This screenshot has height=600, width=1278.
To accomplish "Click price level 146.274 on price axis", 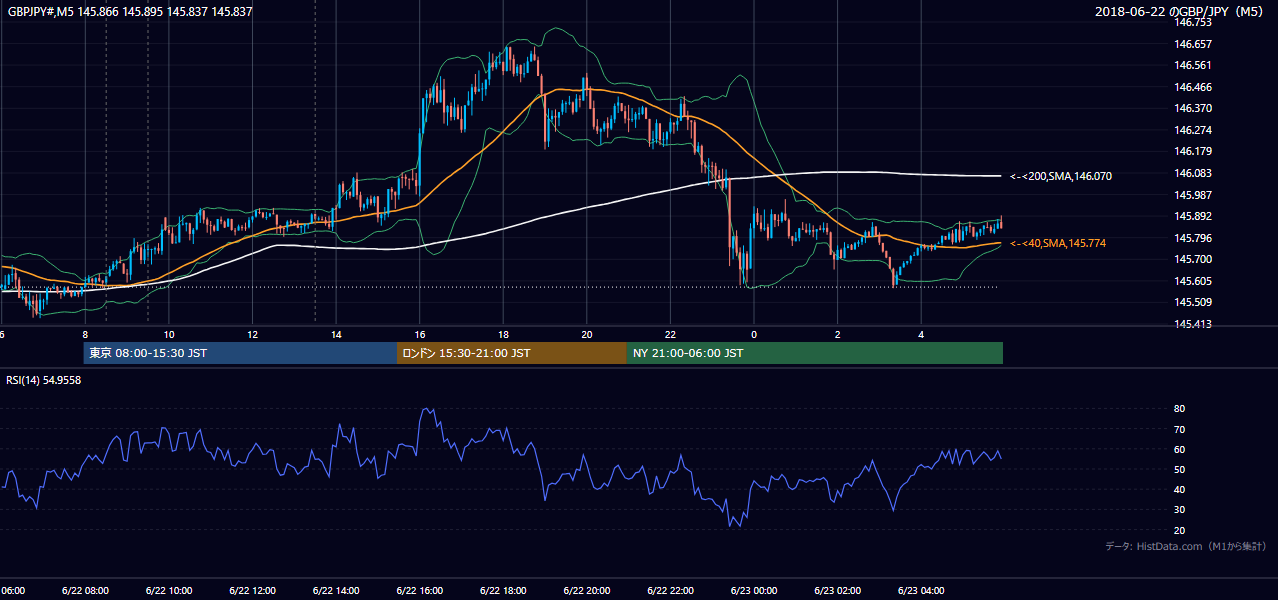I will pyautogui.click(x=1193, y=130).
